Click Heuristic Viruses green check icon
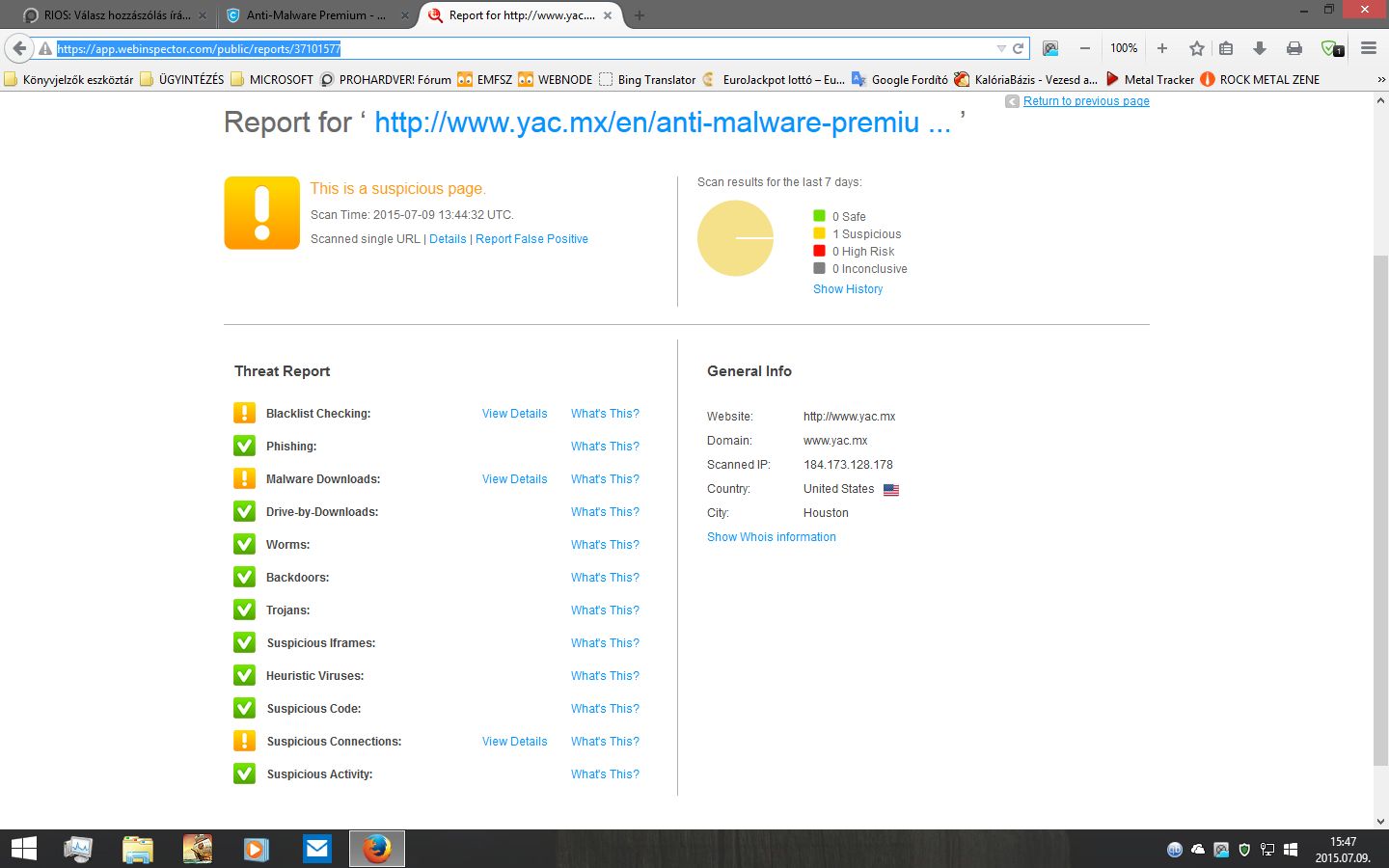 pos(245,675)
